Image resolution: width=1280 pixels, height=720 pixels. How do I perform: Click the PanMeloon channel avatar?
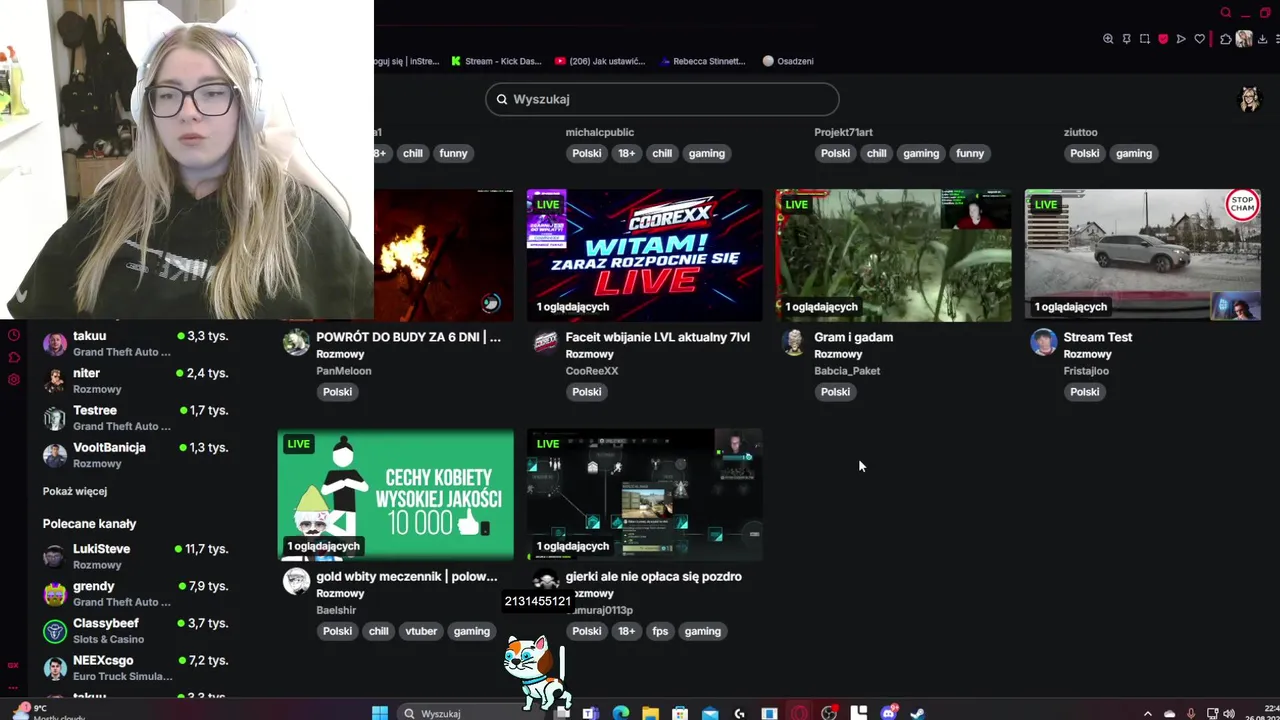(x=296, y=342)
